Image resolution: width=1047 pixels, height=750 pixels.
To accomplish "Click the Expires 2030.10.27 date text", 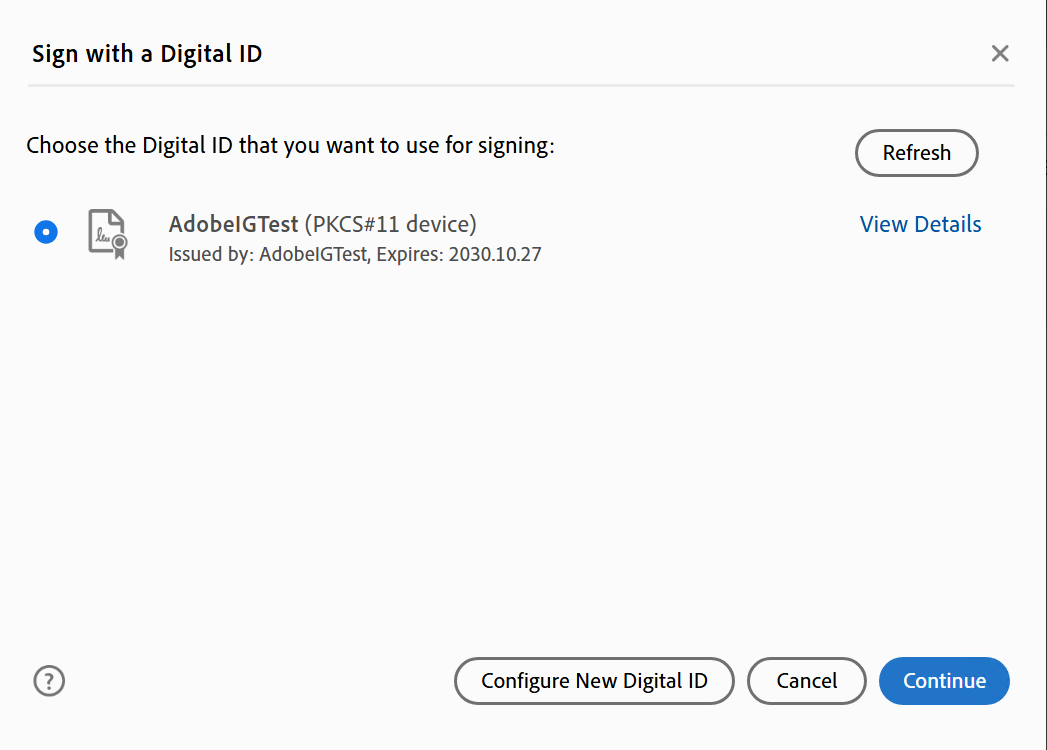I will click(x=459, y=254).
